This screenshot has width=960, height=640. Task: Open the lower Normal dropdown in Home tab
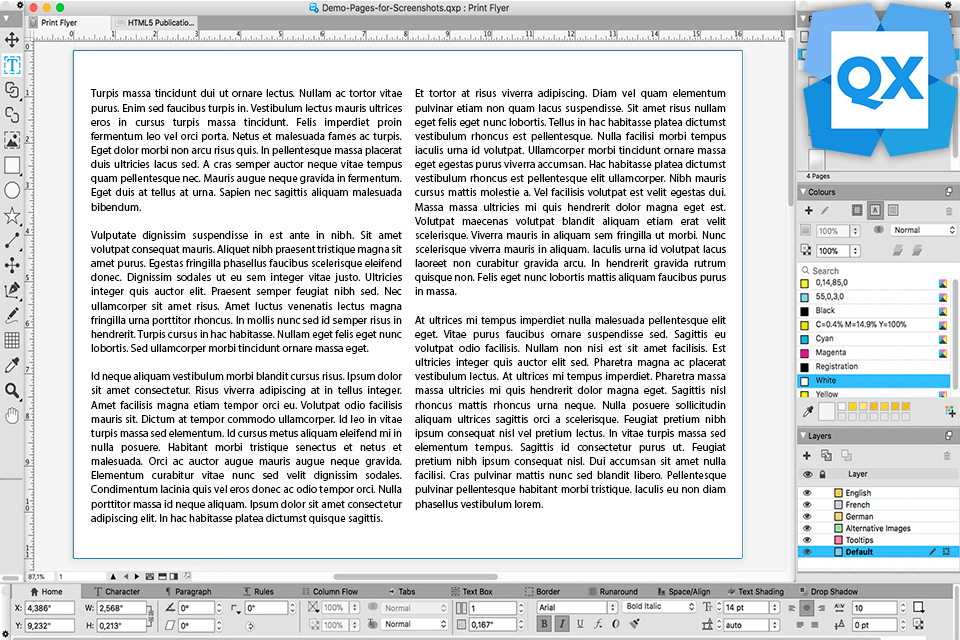[414, 624]
